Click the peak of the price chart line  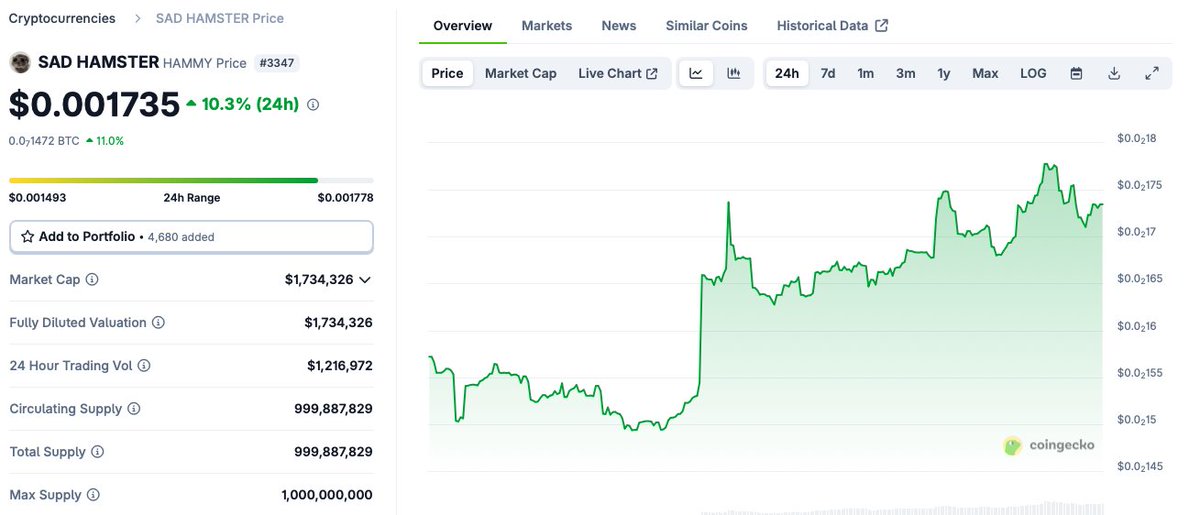(1047, 165)
